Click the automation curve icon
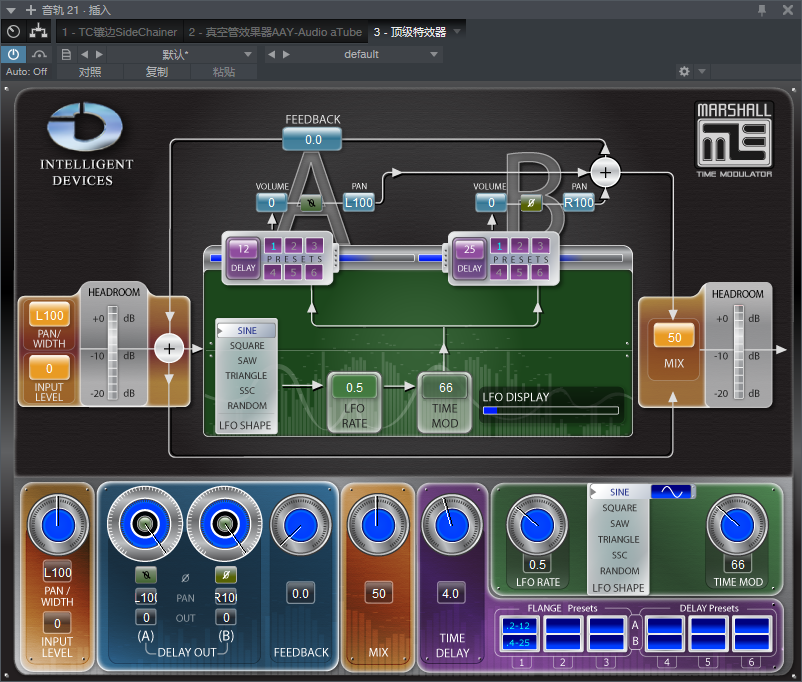Image resolution: width=802 pixels, height=682 pixels. click(x=39, y=54)
